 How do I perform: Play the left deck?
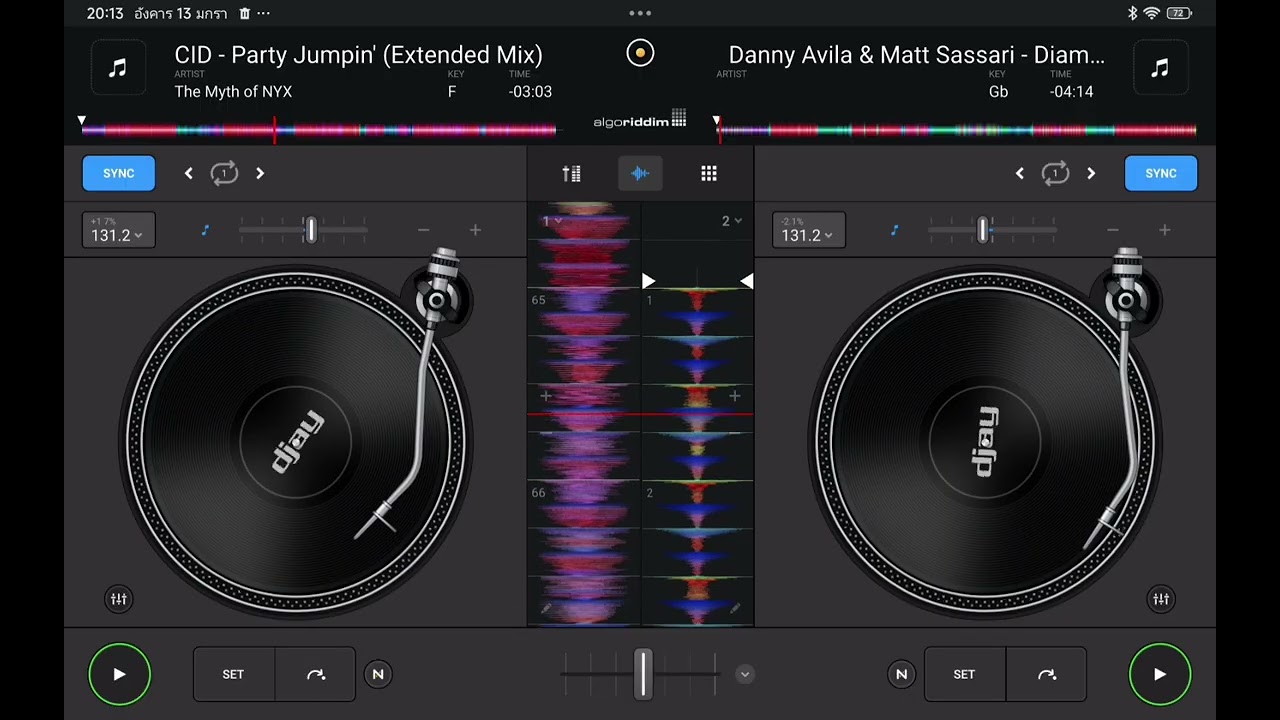point(119,674)
